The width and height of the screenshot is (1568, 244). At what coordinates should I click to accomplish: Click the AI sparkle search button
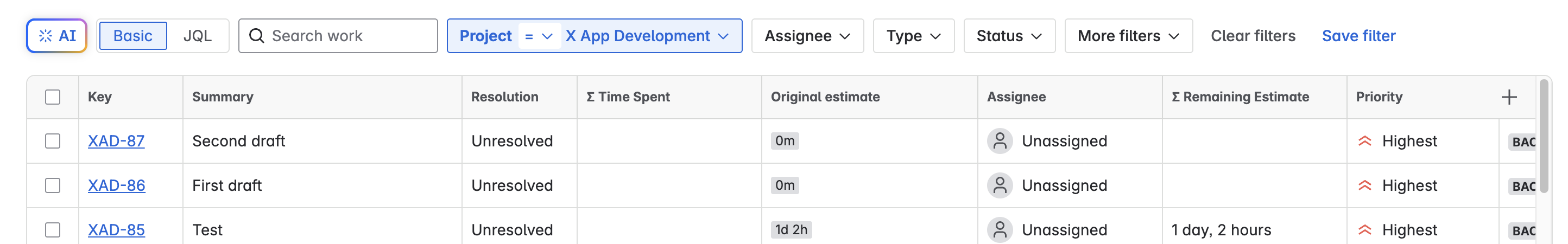coord(56,36)
